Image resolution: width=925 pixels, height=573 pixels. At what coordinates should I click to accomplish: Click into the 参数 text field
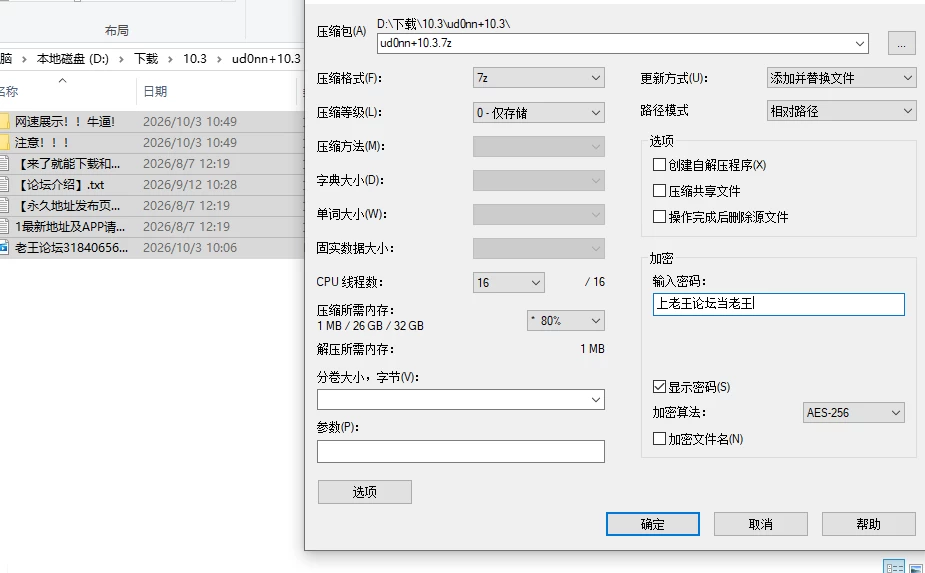point(461,451)
